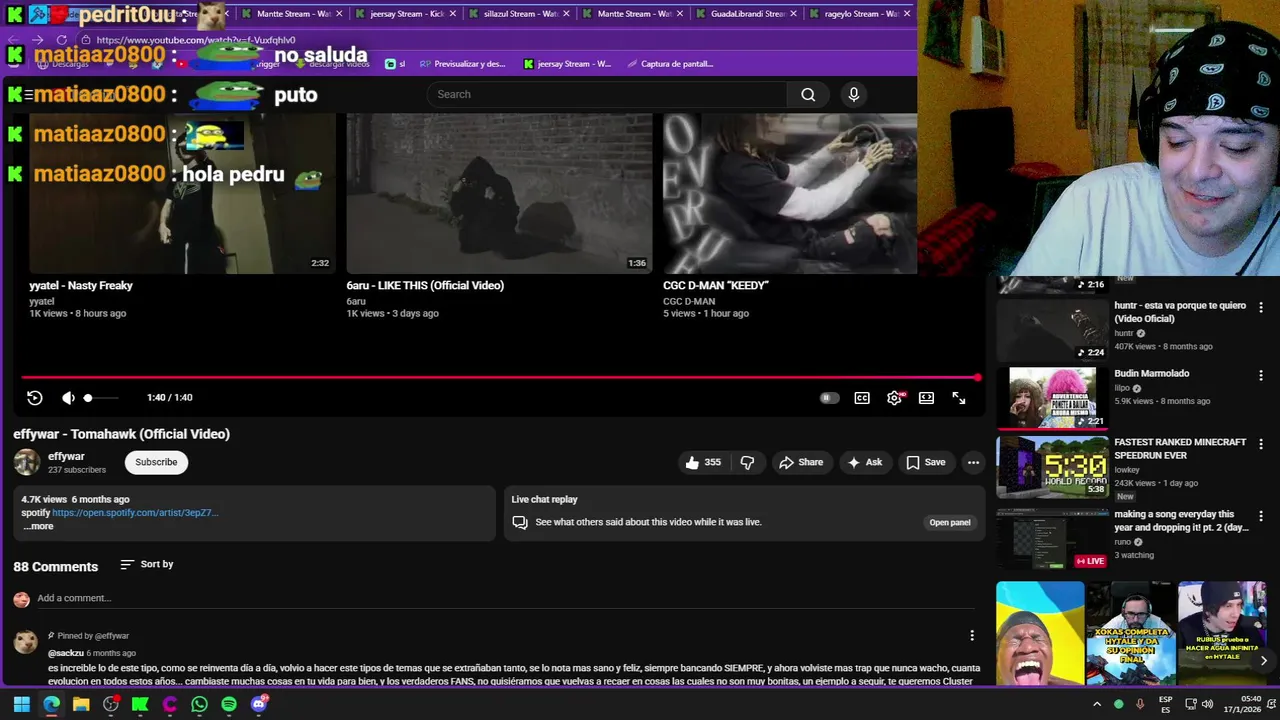Open OBS Studio from the taskbar
Screen dimensions: 1280x720
point(111,704)
